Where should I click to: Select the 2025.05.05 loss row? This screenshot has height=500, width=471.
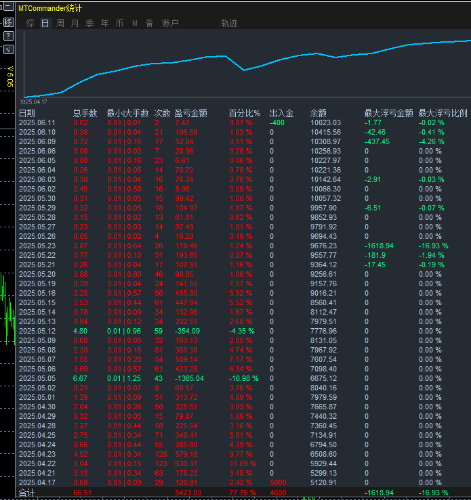[x=243, y=378]
